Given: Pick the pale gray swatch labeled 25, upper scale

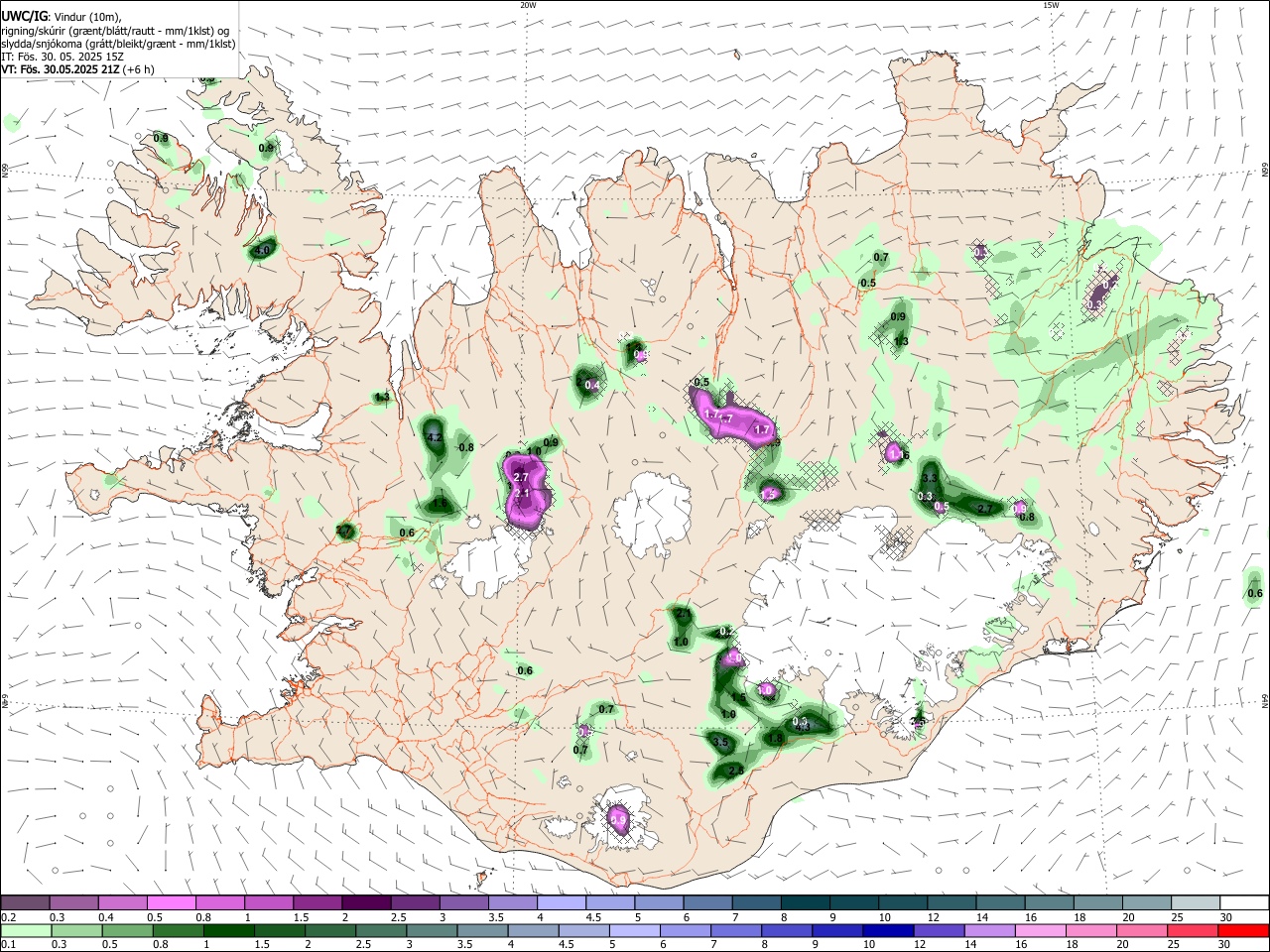Looking at the screenshot, I should coord(1196,902).
